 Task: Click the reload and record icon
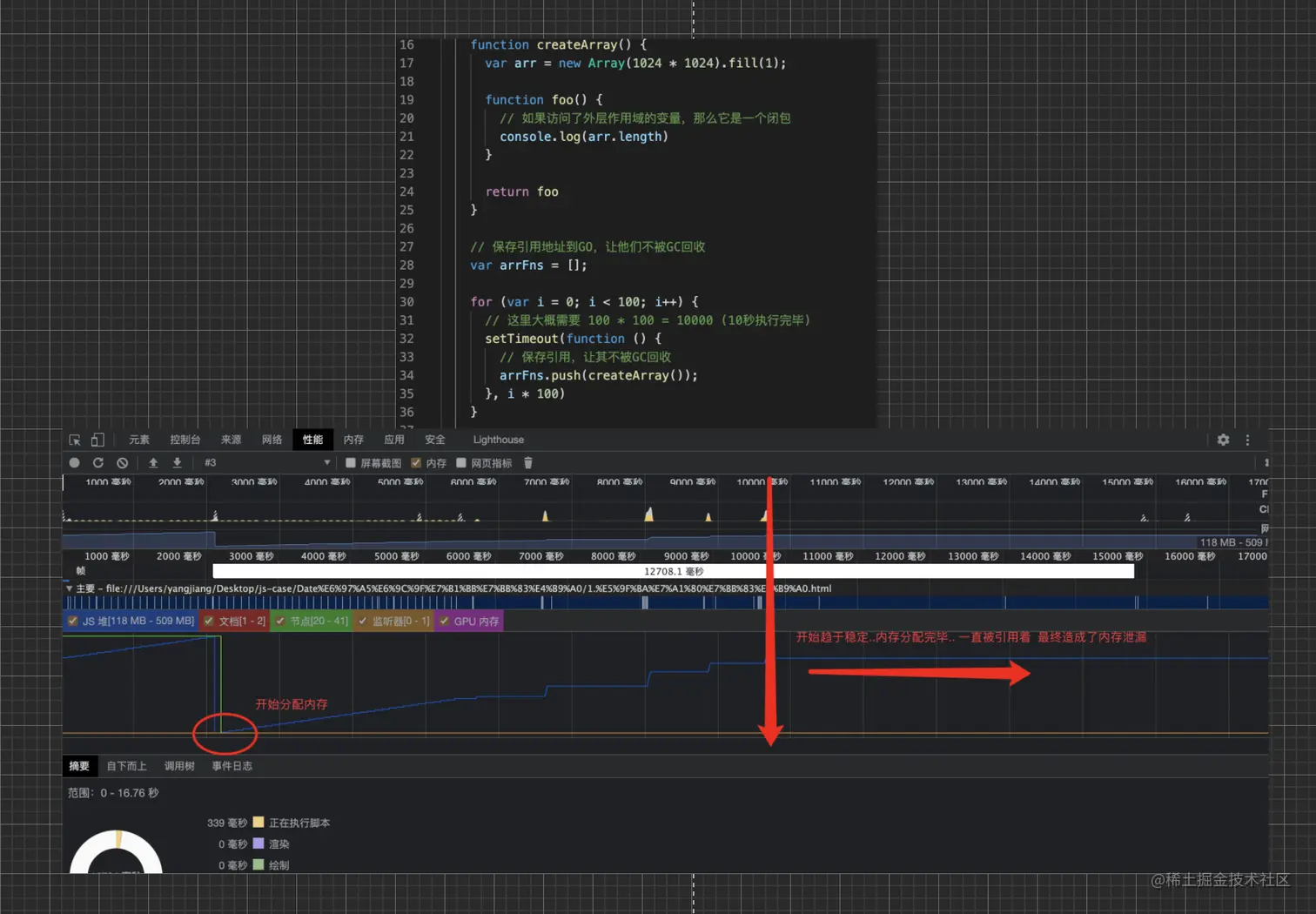pos(98,463)
